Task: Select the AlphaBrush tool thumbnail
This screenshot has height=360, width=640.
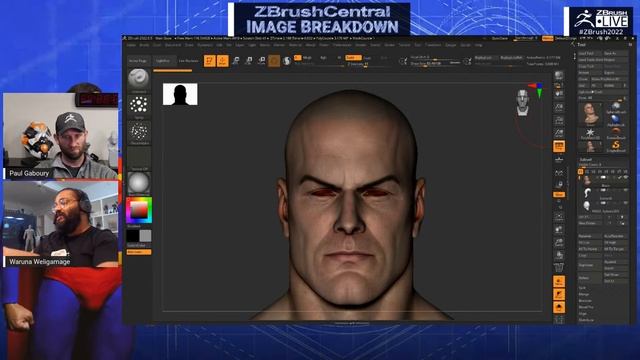Action: point(616,121)
